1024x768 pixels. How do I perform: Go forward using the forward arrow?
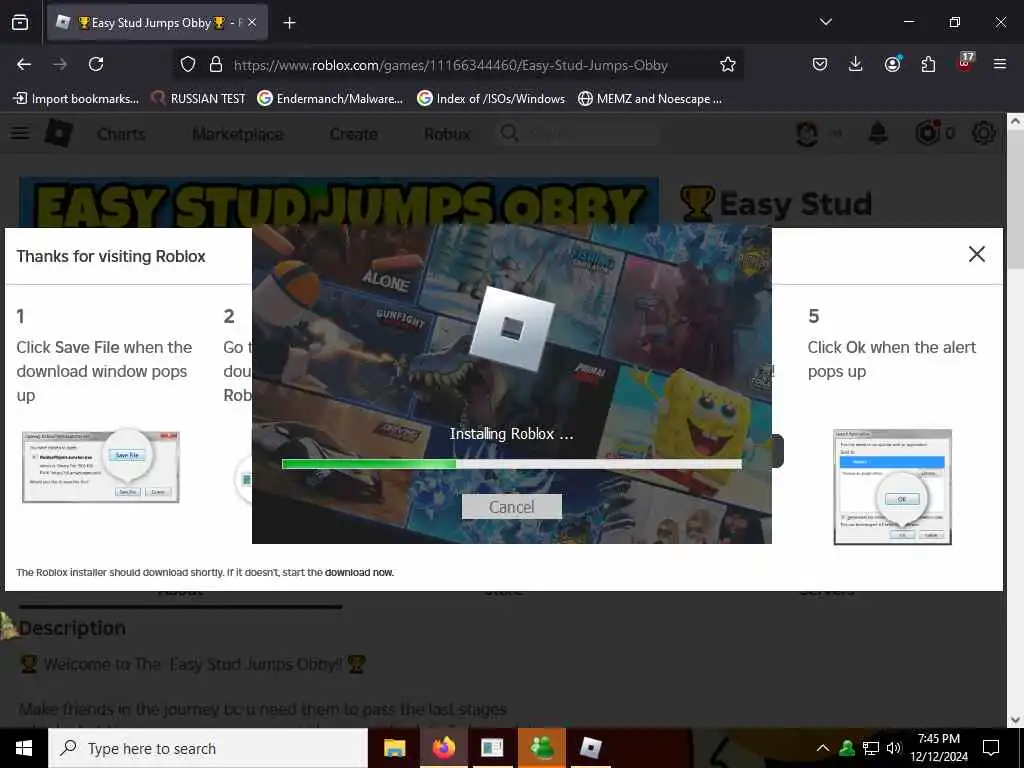(60, 64)
